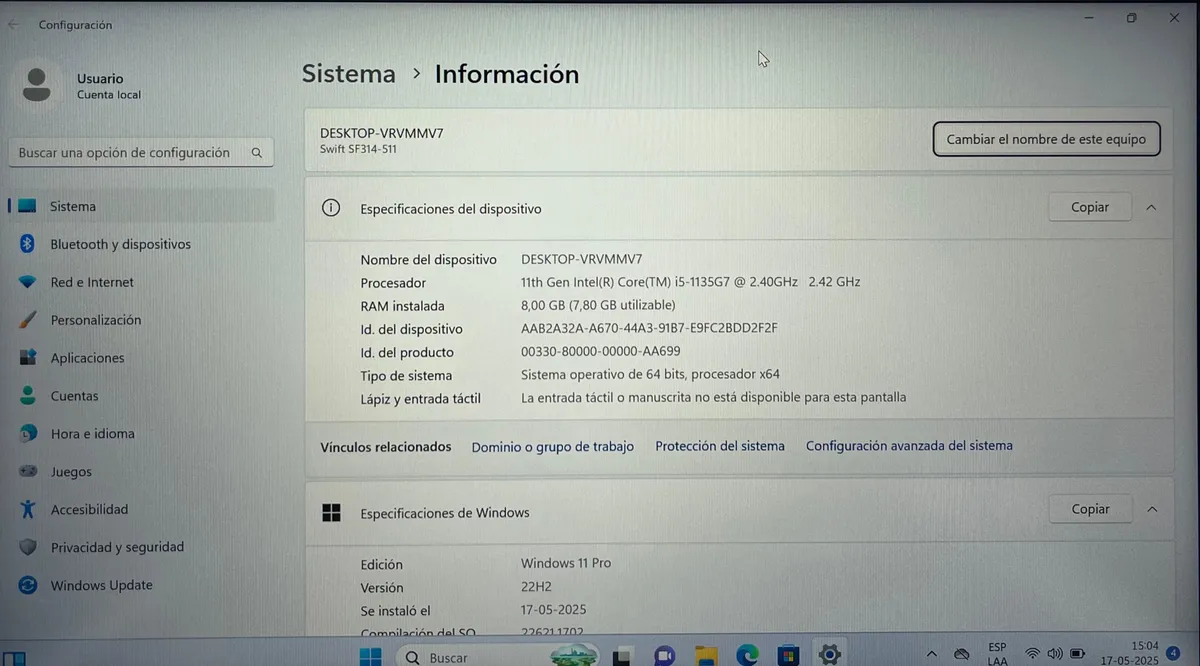This screenshot has height=666, width=1200.
Task: Collapse the Especificaciones de Windows section
Action: point(1152,509)
